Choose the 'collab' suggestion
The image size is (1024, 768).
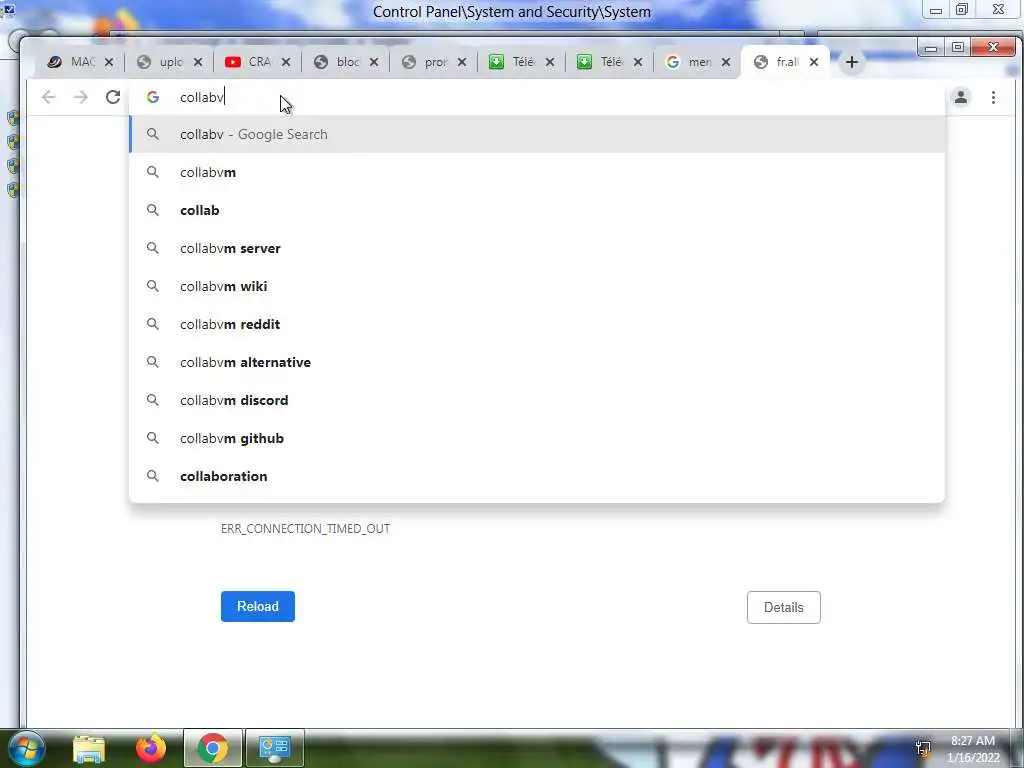(537, 210)
